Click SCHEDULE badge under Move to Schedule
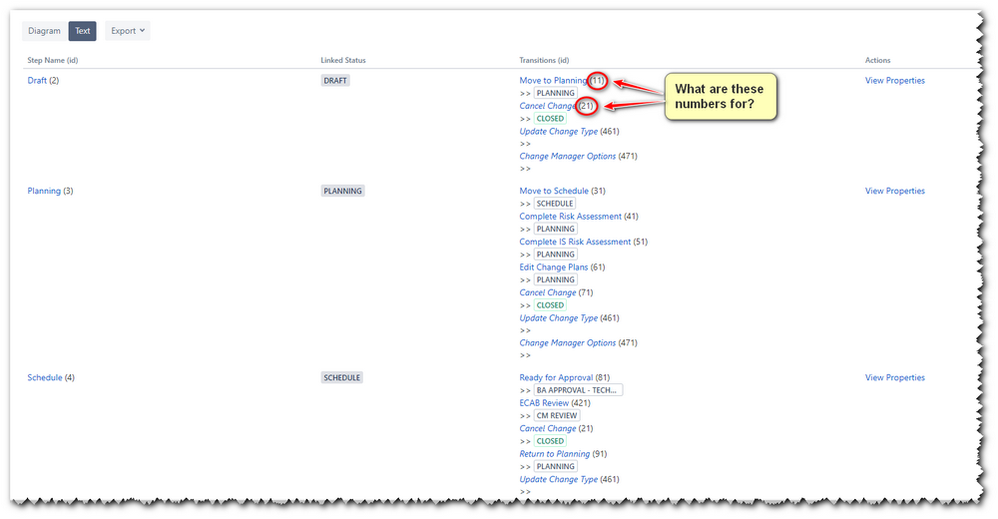Image resolution: width=998 pixels, height=519 pixels. pyautogui.click(x=554, y=203)
